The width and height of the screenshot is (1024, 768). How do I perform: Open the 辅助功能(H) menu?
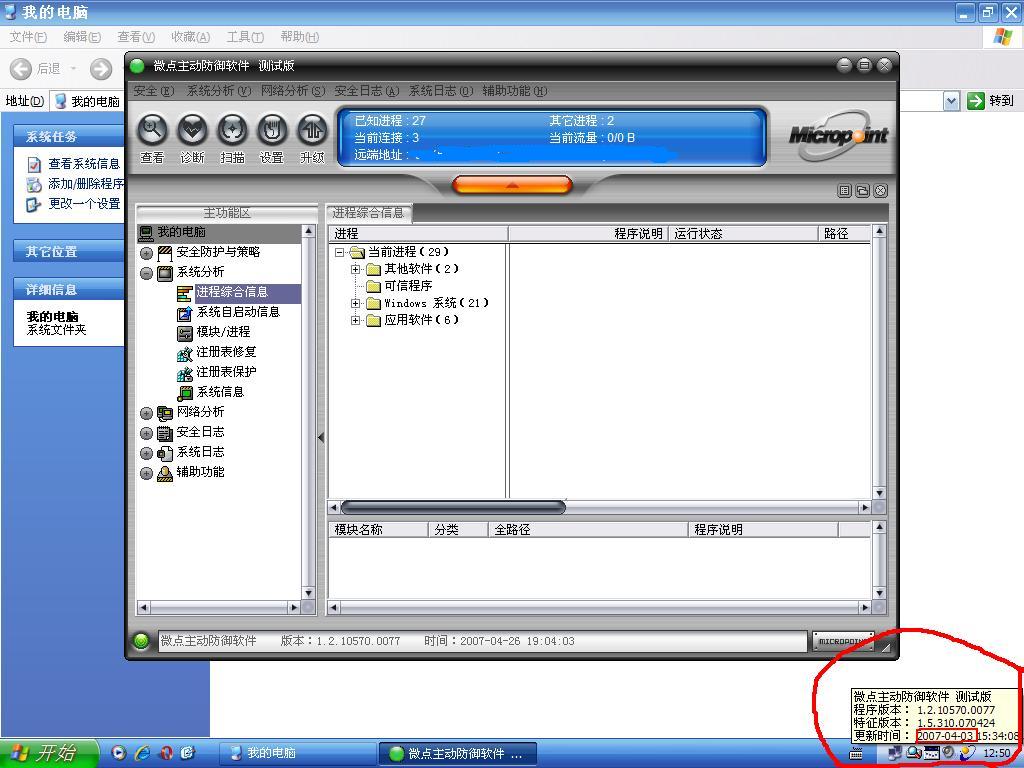pos(515,91)
